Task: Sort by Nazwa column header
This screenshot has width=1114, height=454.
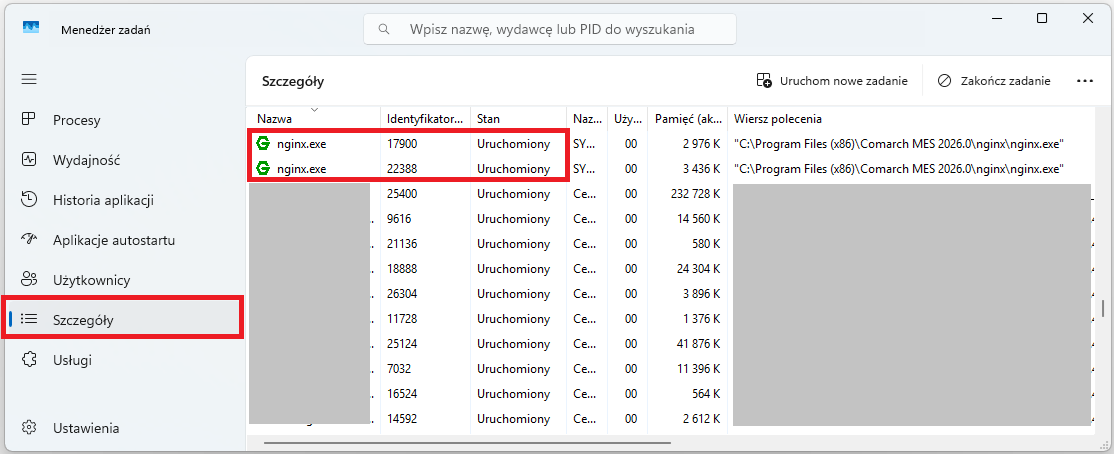Action: 313,118
